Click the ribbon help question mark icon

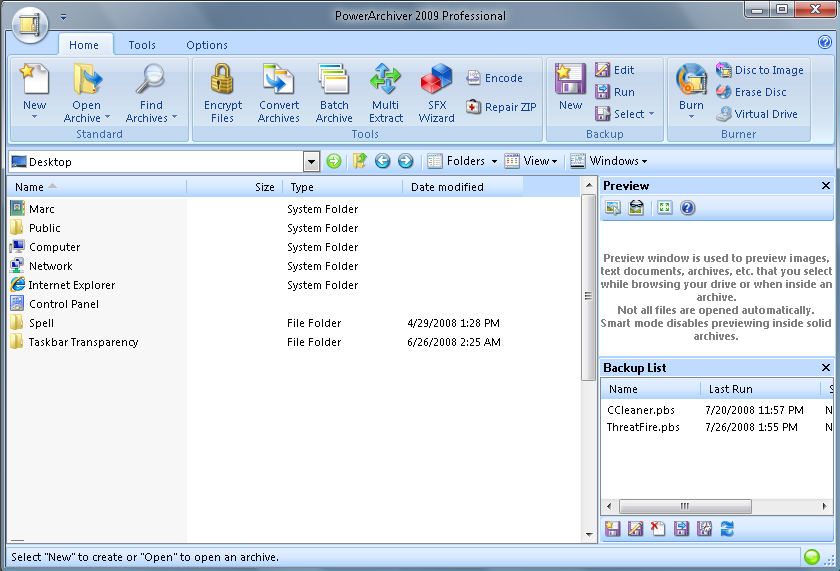click(825, 42)
